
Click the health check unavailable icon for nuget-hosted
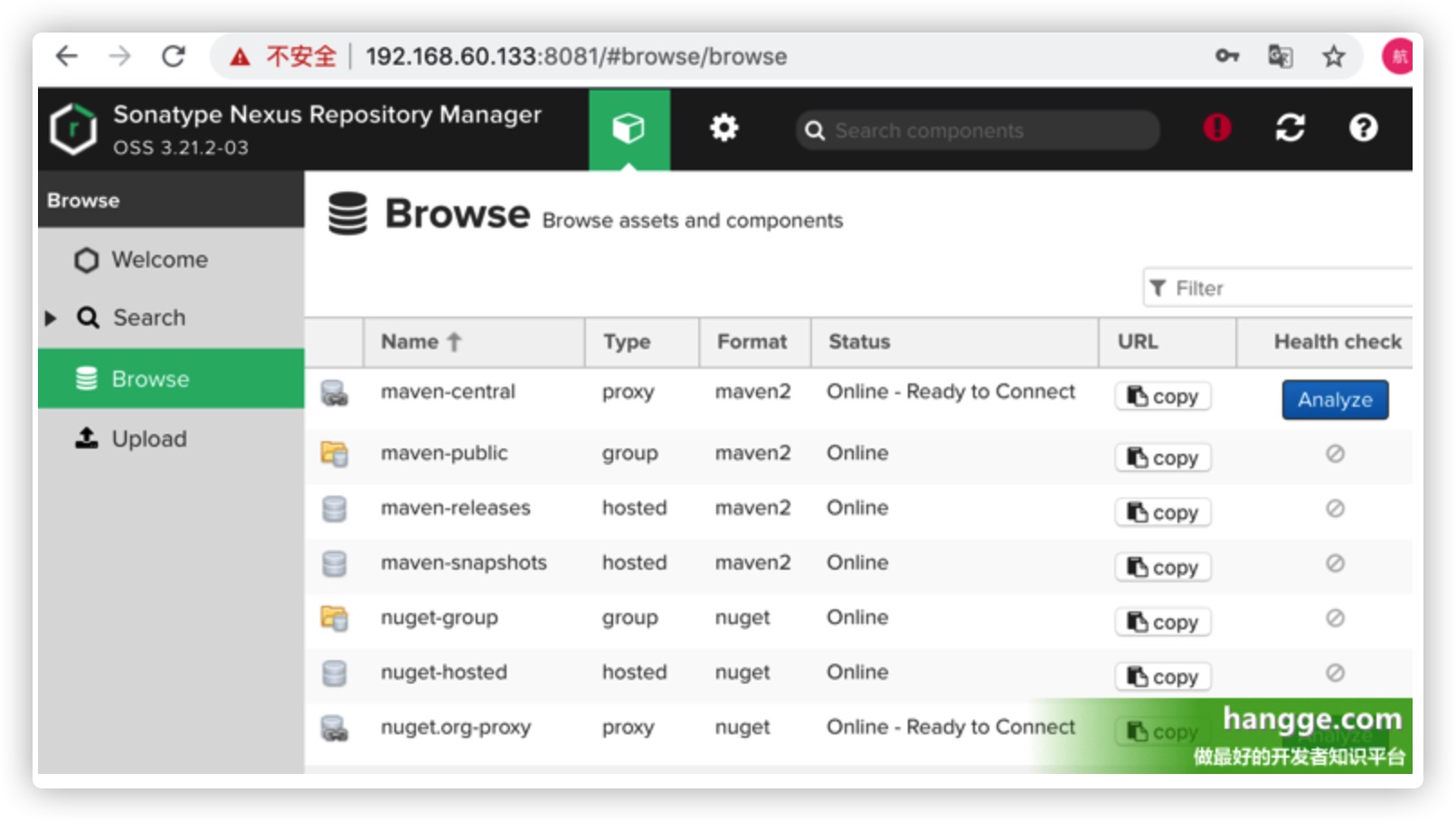click(x=1335, y=673)
